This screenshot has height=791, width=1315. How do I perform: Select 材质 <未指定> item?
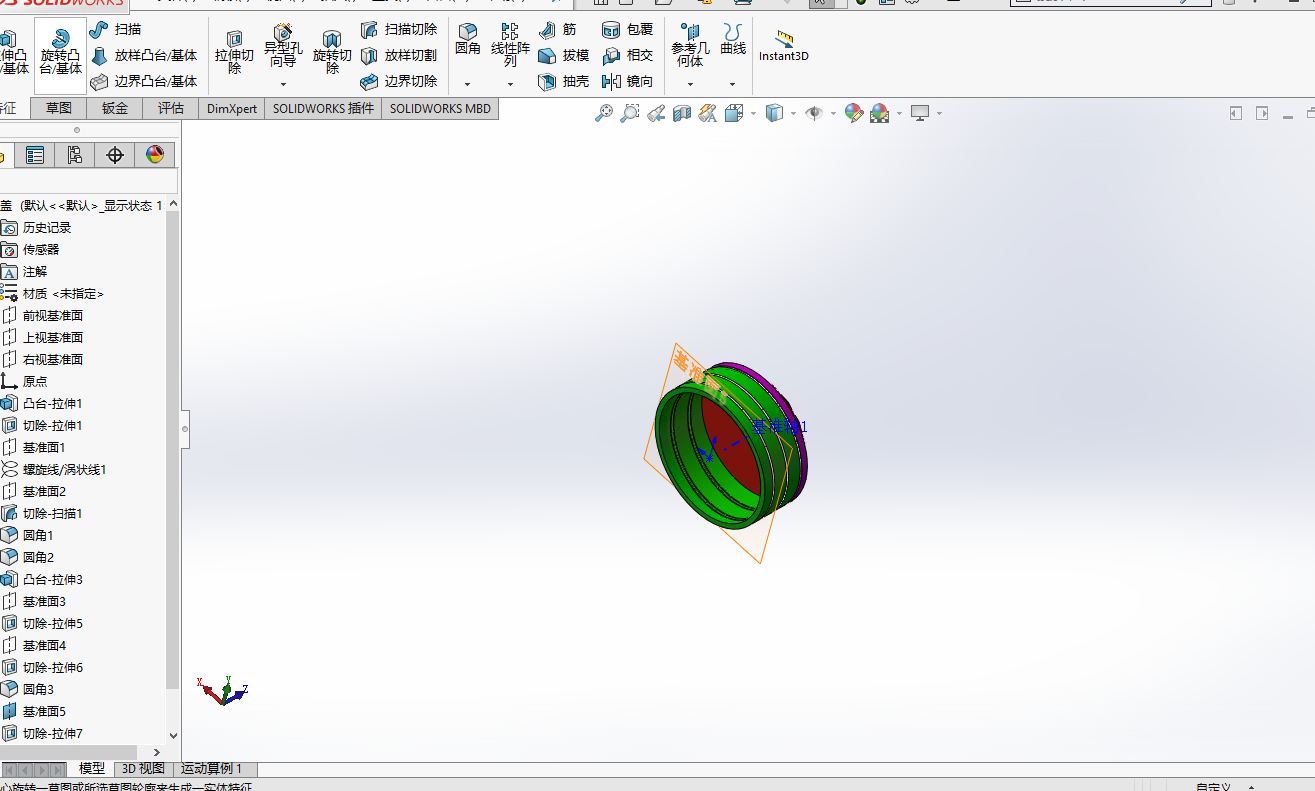[63, 293]
